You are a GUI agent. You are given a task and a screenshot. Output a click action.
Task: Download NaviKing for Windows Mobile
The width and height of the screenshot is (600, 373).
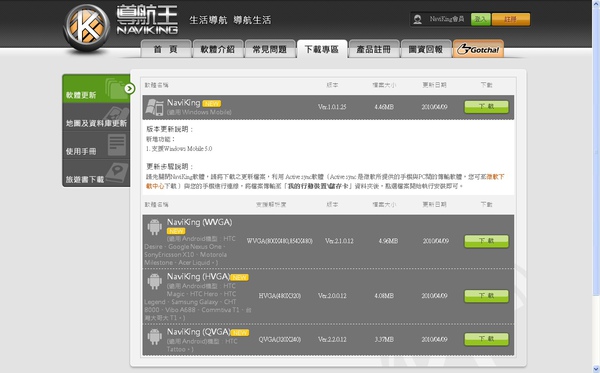coord(486,107)
